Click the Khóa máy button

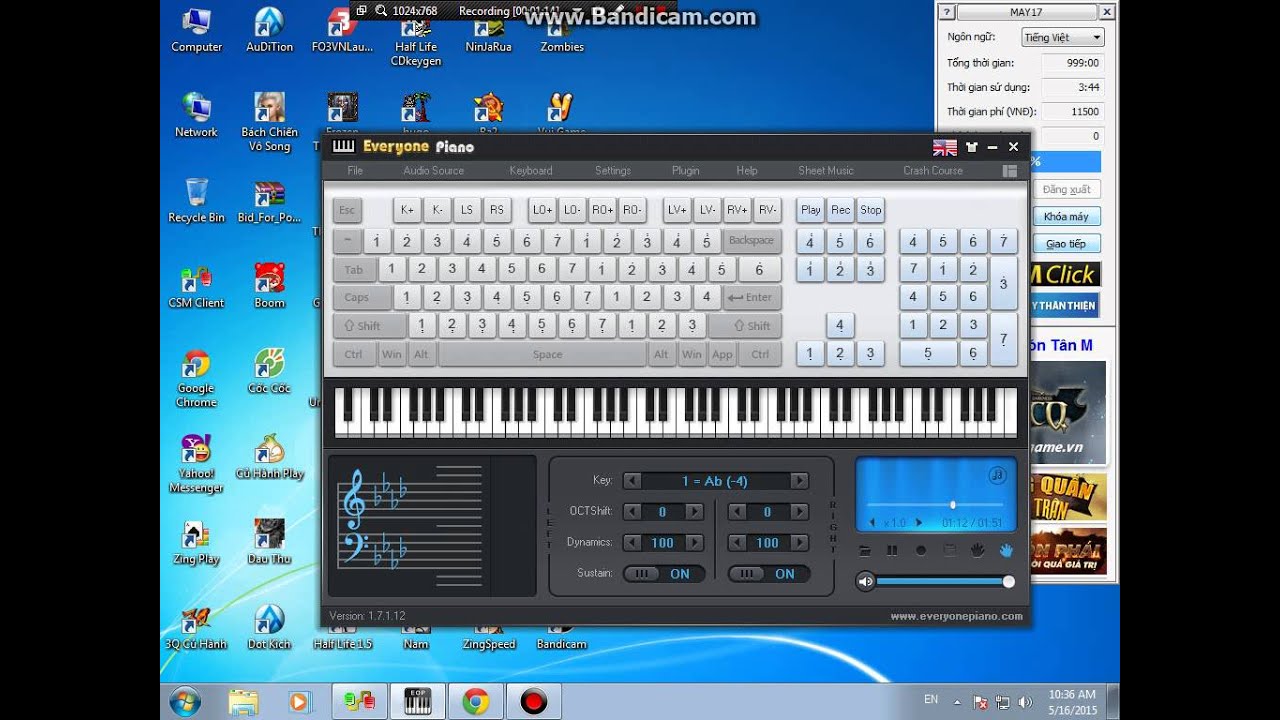(1066, 216)
